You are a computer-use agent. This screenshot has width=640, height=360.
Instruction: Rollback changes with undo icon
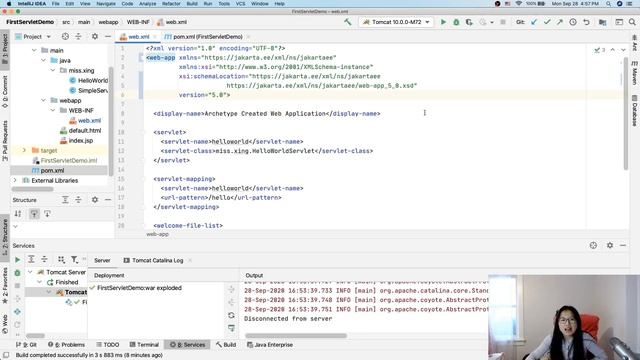[x=586, y=22]
